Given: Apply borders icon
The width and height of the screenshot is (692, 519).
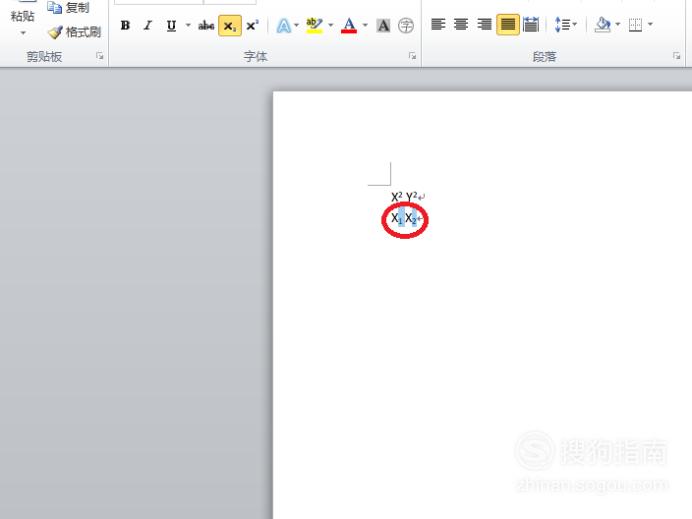Looking at the screenshot, I should [x=636, y=24].
